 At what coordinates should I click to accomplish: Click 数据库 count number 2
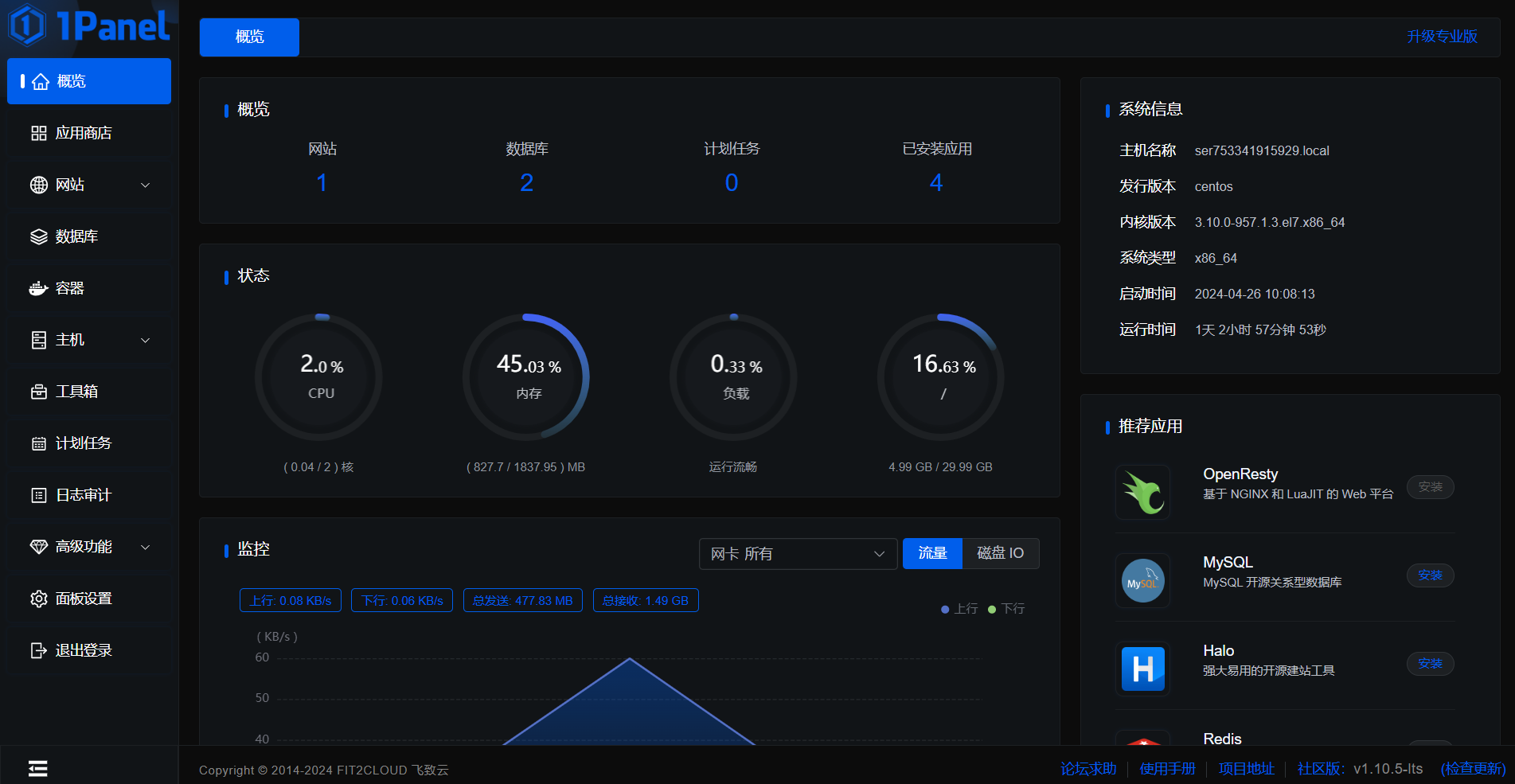[x=526, y=183]
